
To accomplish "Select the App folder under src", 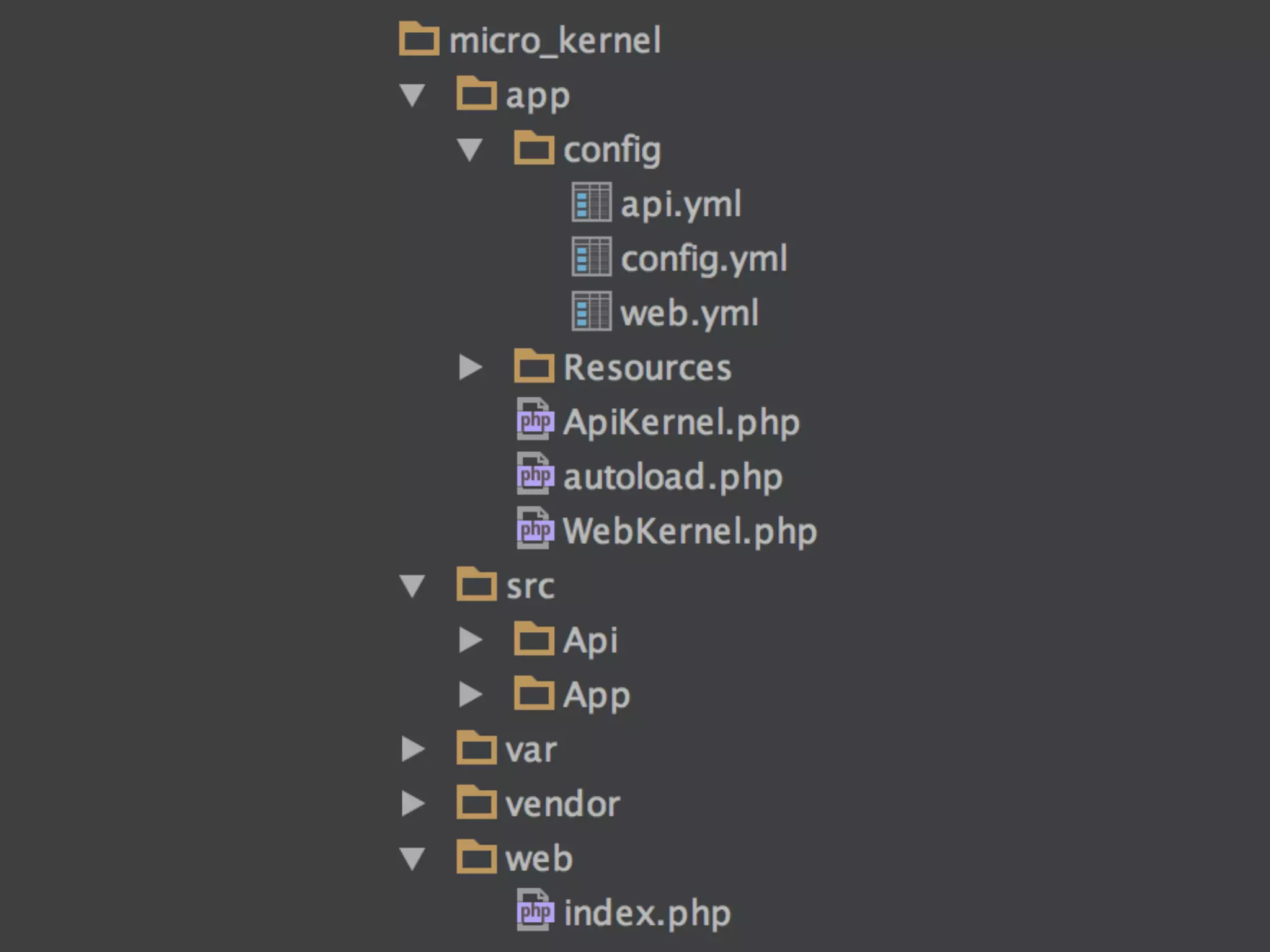I will [x=596, y=695].
